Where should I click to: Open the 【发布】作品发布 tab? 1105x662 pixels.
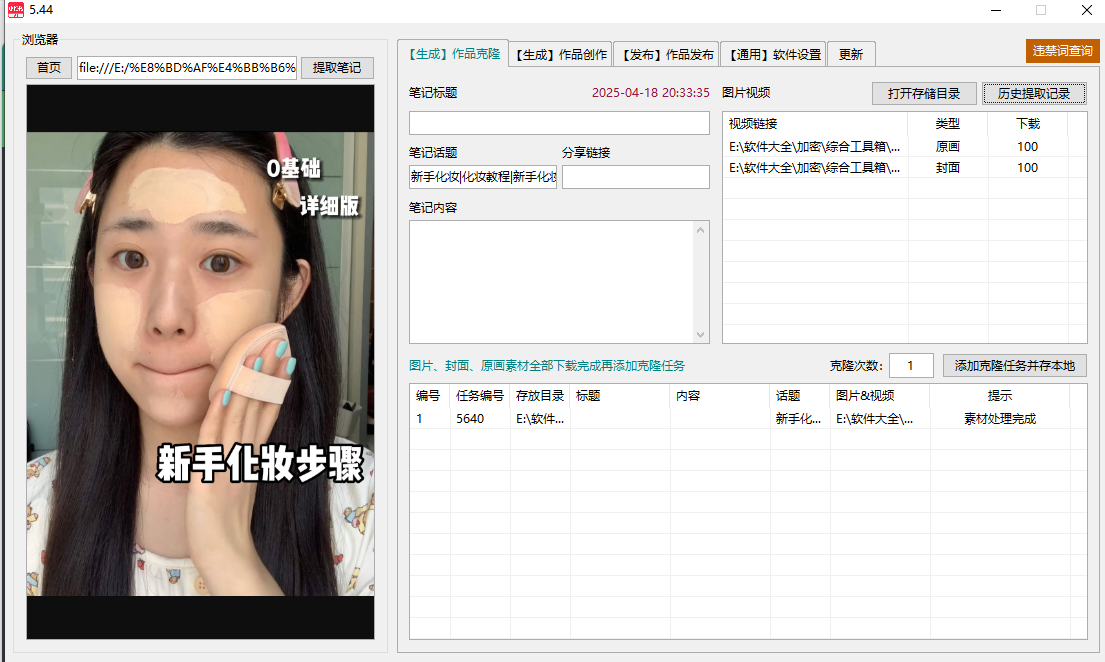click(665, 55)
